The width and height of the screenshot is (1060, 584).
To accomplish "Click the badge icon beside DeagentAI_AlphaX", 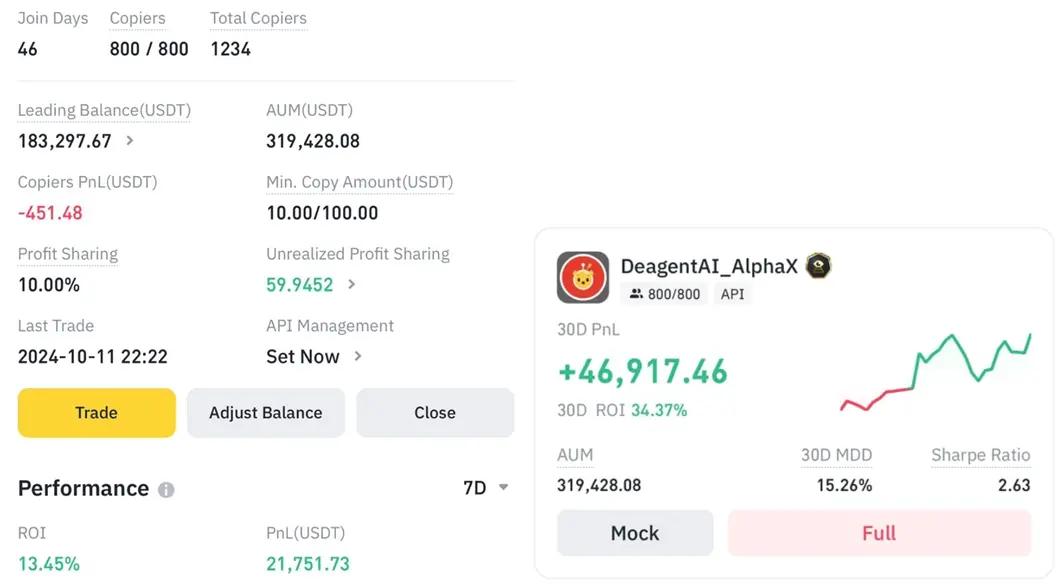I will tap(819, 265).
